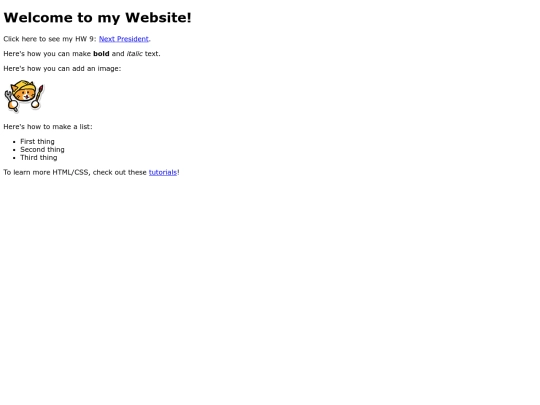The height and width of the screenshot is (405, 540).
Task: Click the italic word in the paragraph
Action: pos(135,54)
